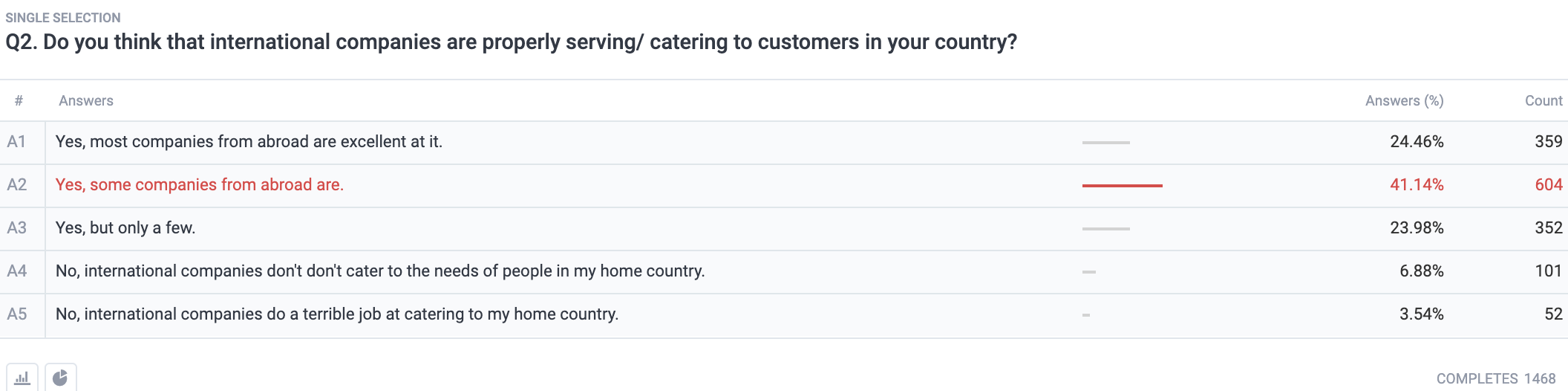
Task: Click the count 604 for A2
Action: tap(1549, 185)
